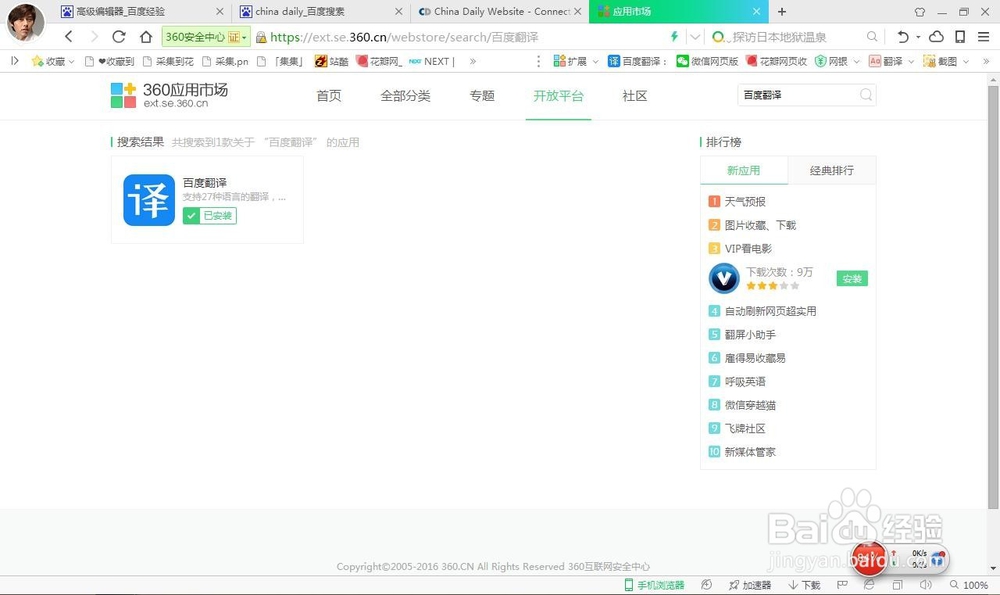Expand the 翻译 extension dropdown
Image resolution: width=1000 pixels, height=595 pixels.
click(911, 62)
